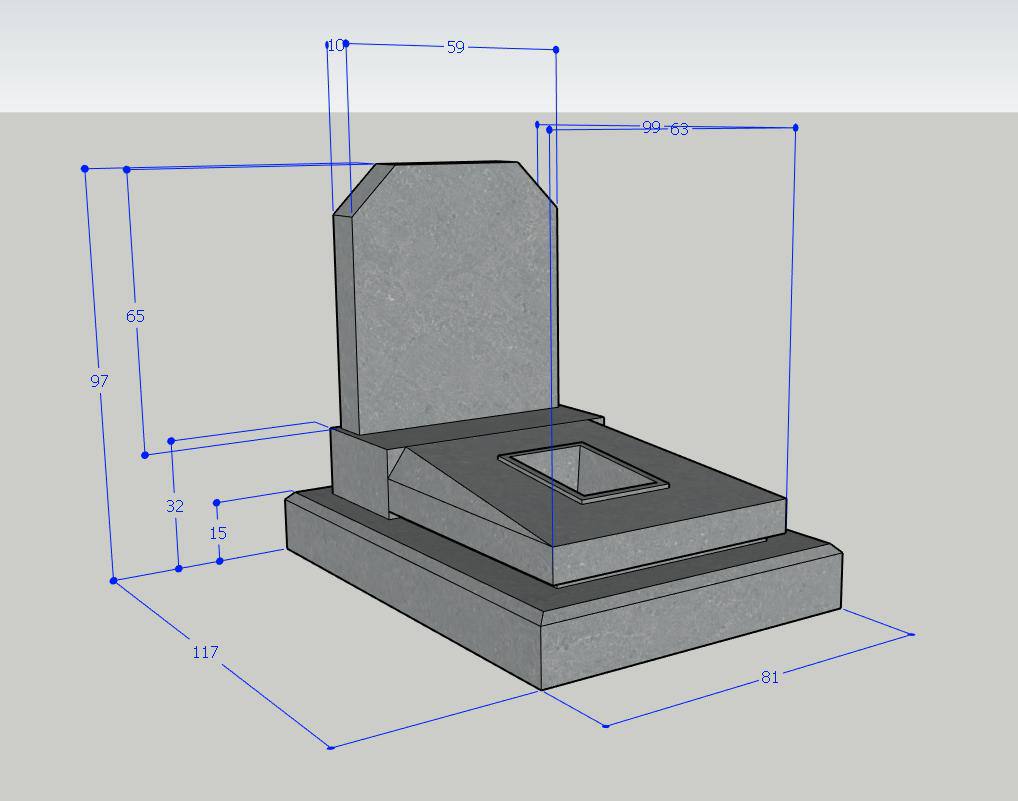Click the 10 thickness dimension label
Screen dimensions: 1018x801
coord(336,45)
